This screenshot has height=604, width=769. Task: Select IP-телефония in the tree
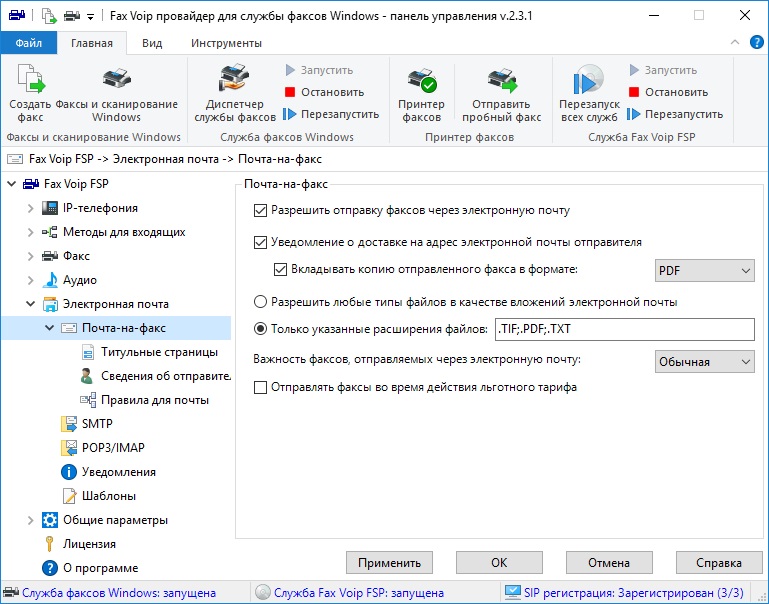point(100,208)
